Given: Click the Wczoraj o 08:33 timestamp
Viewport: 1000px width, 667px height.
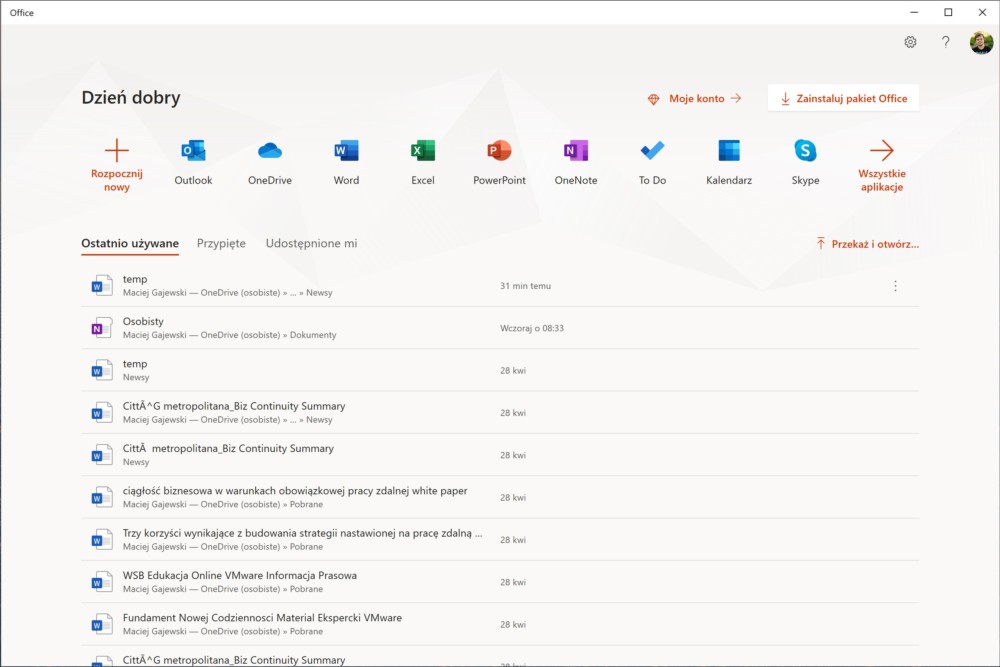Looking at the screenshot, I should [532, 328].
